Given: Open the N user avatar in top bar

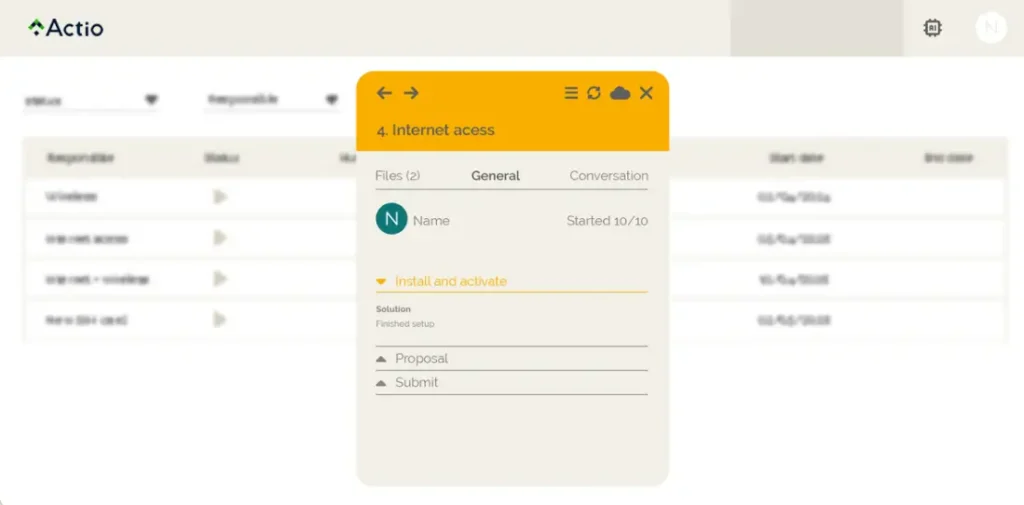Looking at the screenshot, I should coord(990,28).
